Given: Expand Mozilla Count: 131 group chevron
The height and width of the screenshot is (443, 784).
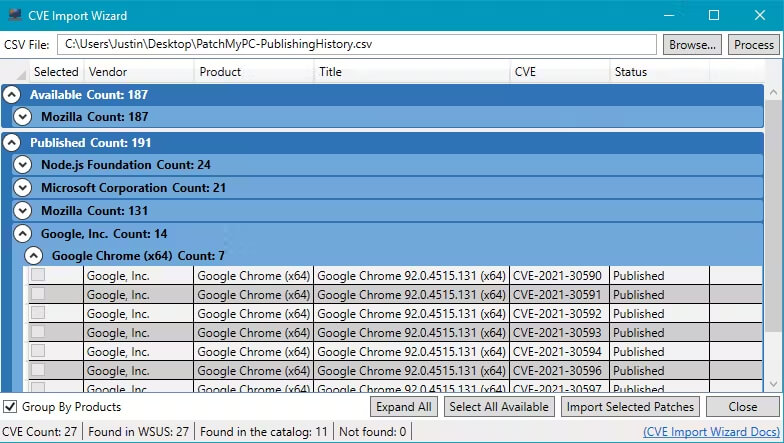Looking at the screenshot, I should (x=22, y=210).
